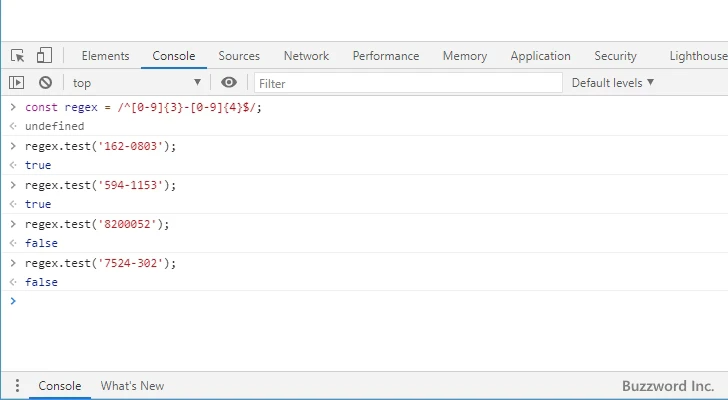Click the eye icon for live expression
Screen dimensions: 728x400
coord(229,83)
